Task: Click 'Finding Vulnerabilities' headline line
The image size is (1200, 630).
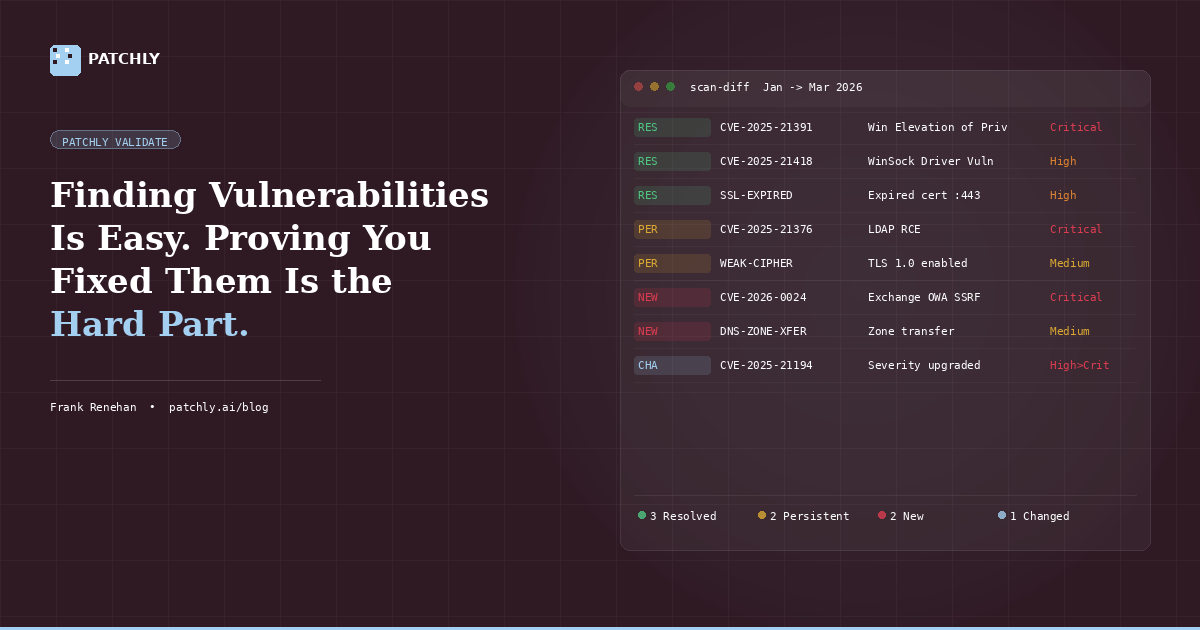Action: [x=269, y=195]
